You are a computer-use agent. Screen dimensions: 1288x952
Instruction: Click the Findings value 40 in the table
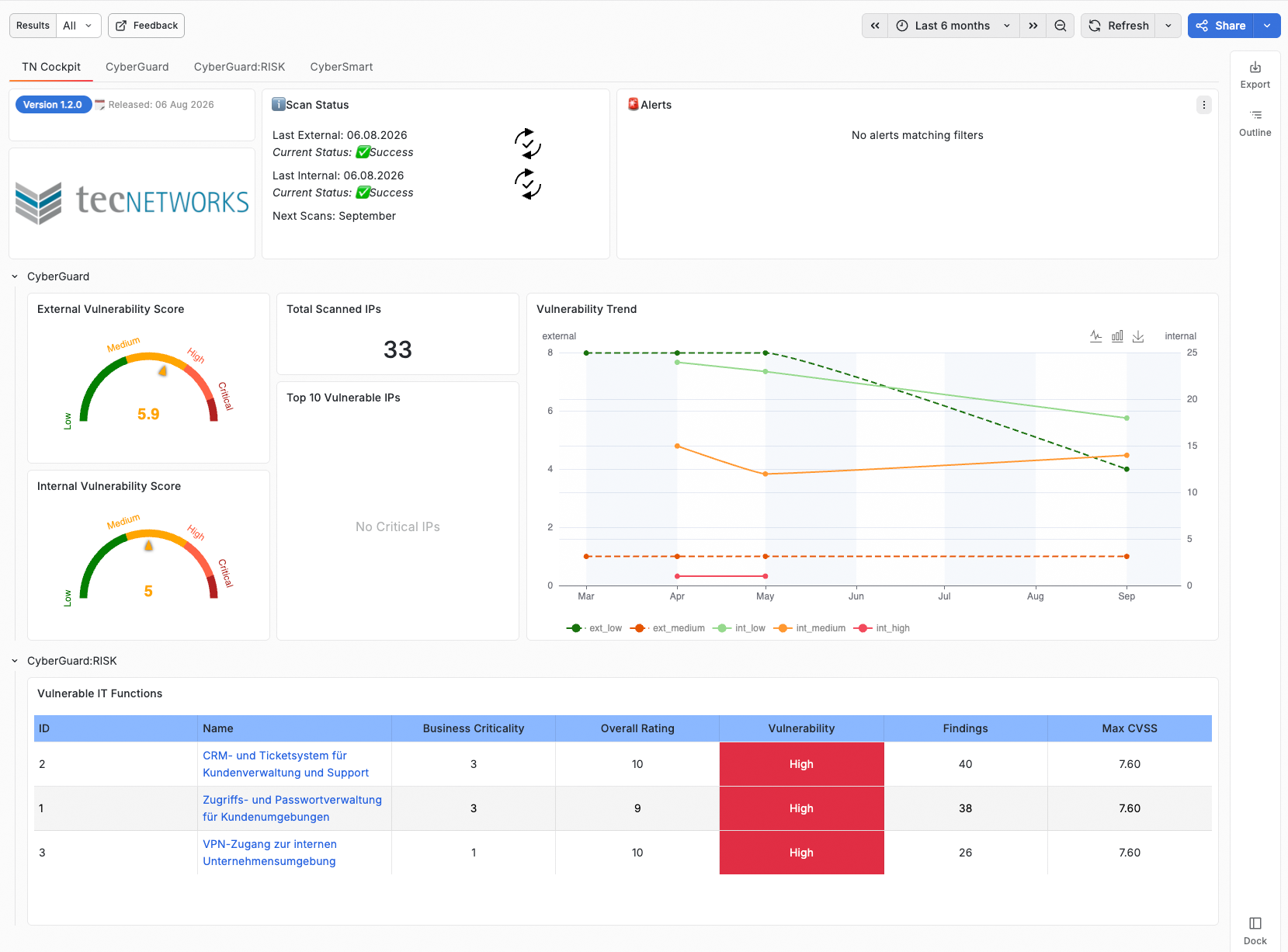click(x=965, y=764)
